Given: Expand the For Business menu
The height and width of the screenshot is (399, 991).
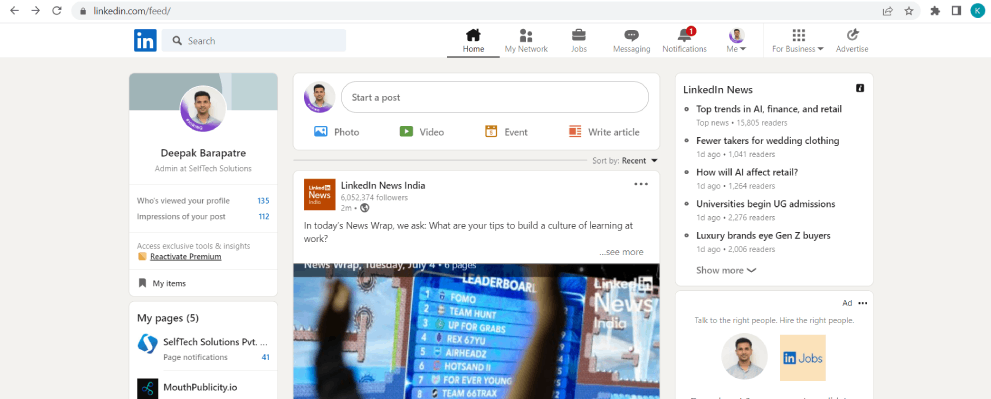Looking at the screenshot, I should (798, 40).
